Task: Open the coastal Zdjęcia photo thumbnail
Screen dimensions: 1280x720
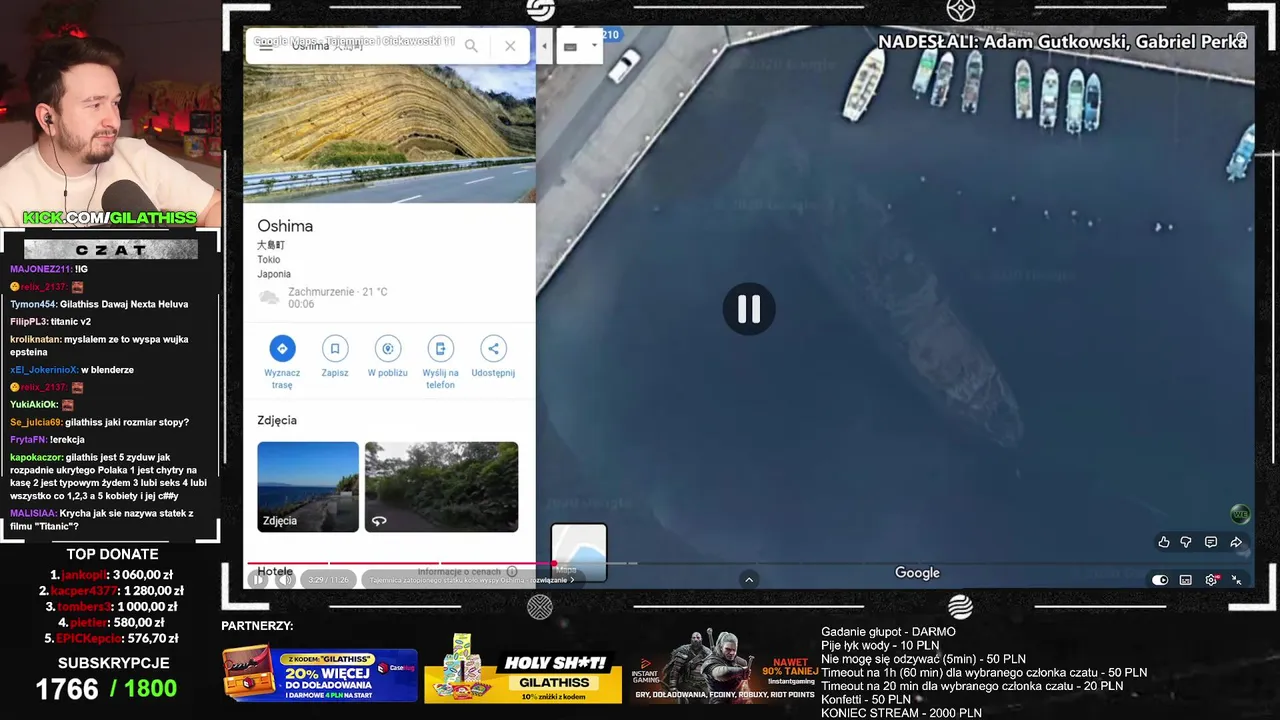Action: [x=308, y=487]
